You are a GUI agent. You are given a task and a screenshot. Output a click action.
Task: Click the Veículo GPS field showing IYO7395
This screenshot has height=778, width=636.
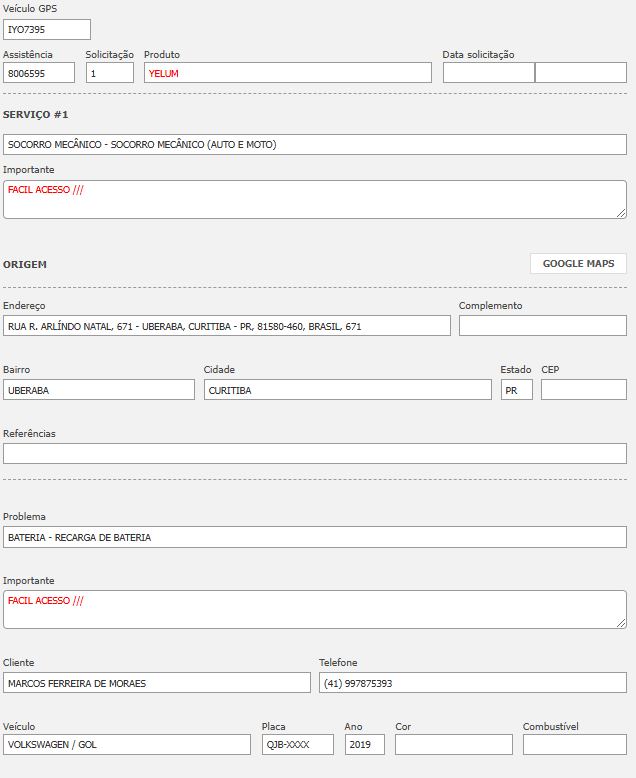point(47,30)
